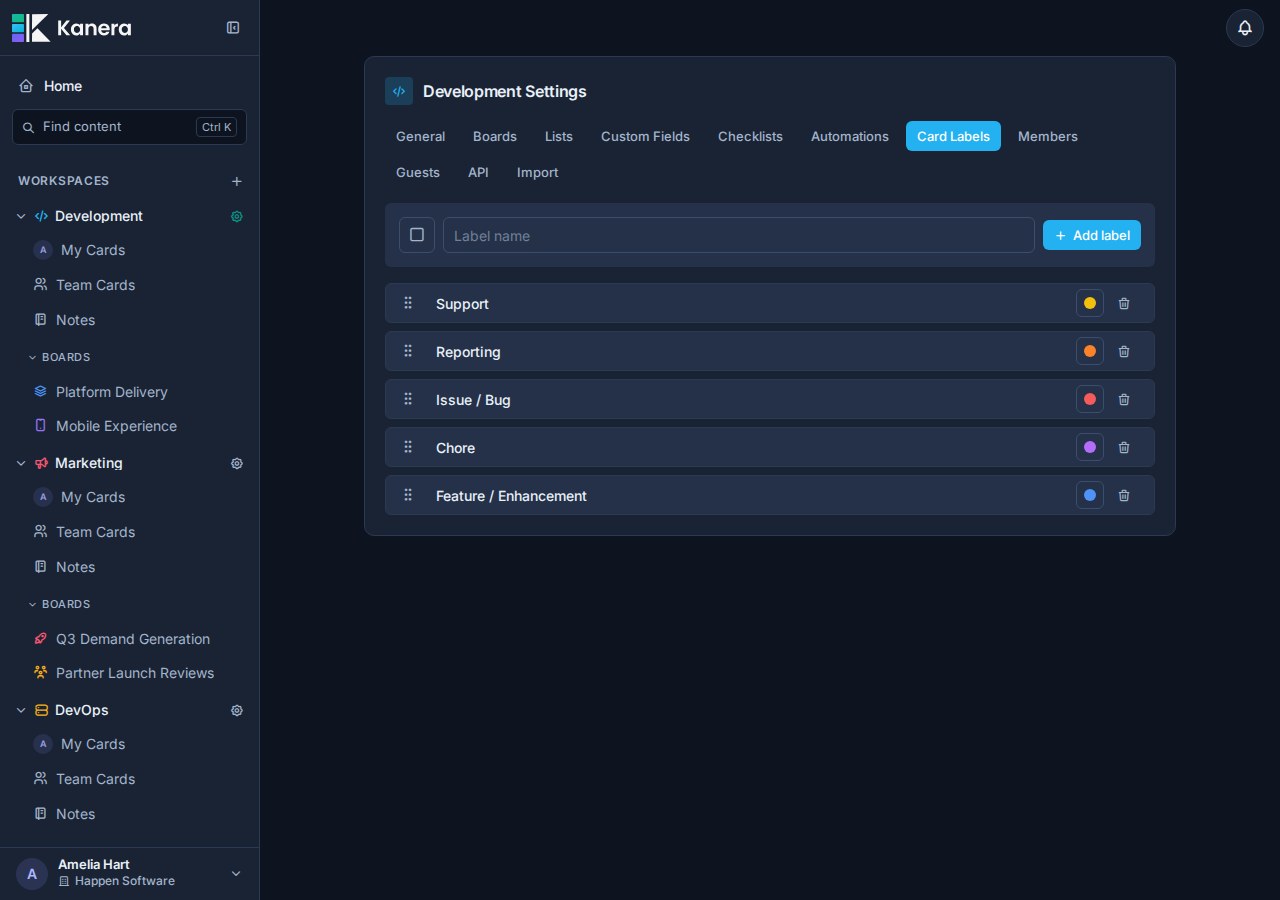Grab the Issue / Bug drag handle
Image resolution: width=1280 pixels, height=900 pixels.
tap(408, 399)
